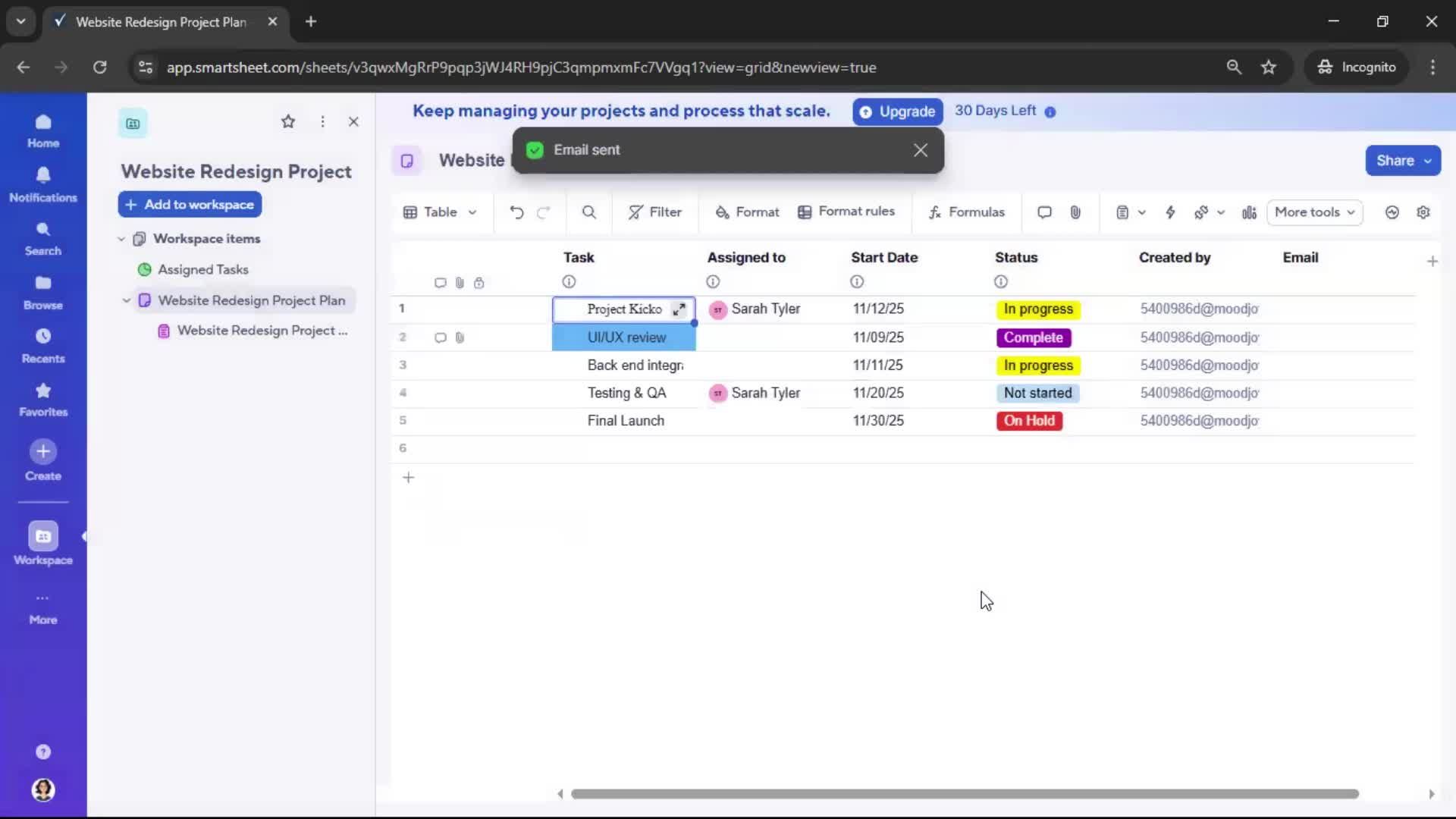
Task: Click the activity log clock icon
Action: [1392, 212]
